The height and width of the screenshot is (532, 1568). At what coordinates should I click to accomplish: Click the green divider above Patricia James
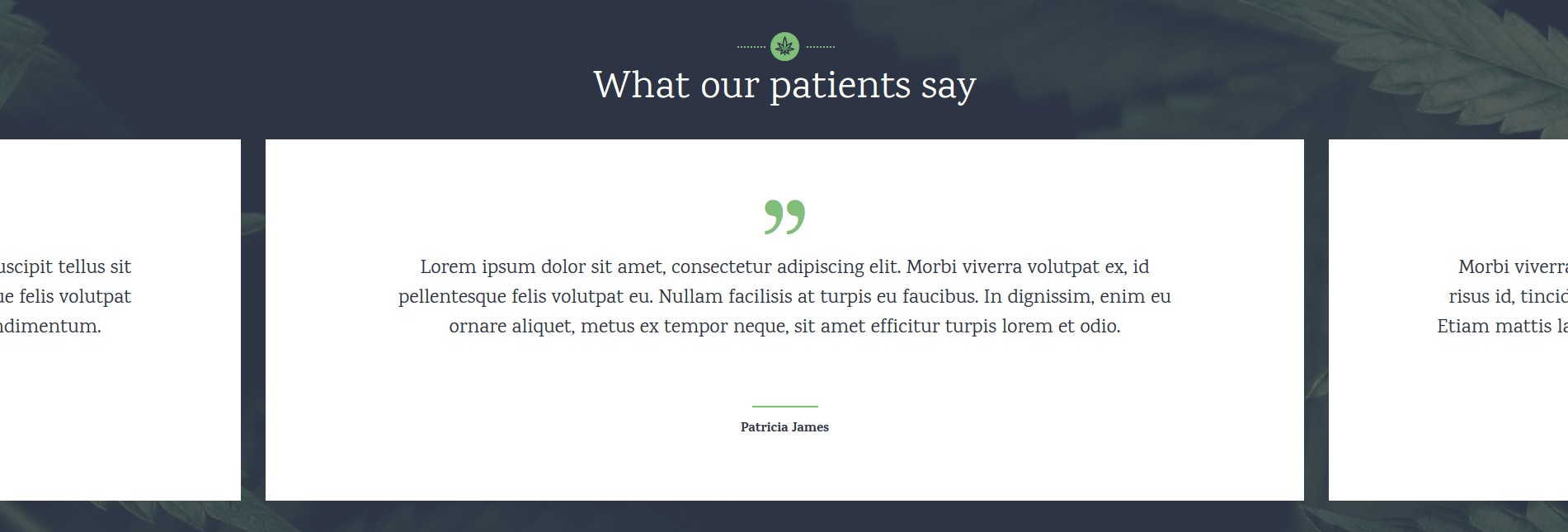pos(784,406)
